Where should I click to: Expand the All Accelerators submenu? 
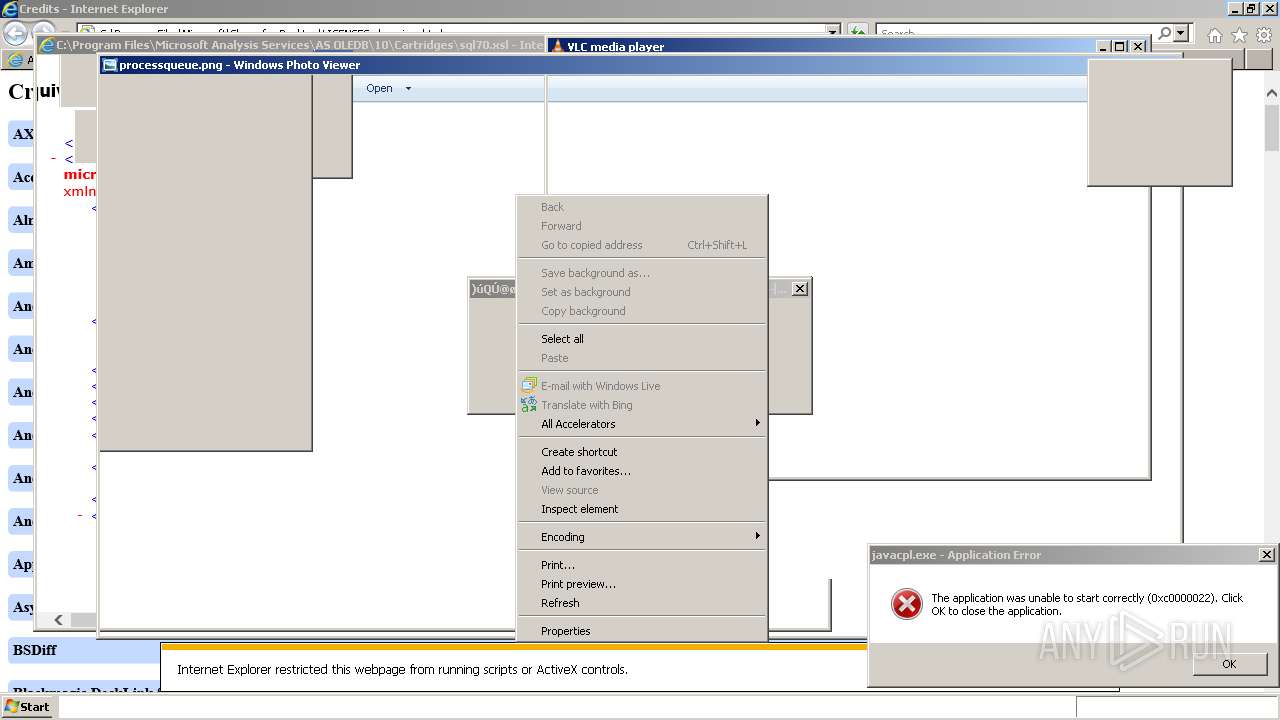(x=641, y=424)
